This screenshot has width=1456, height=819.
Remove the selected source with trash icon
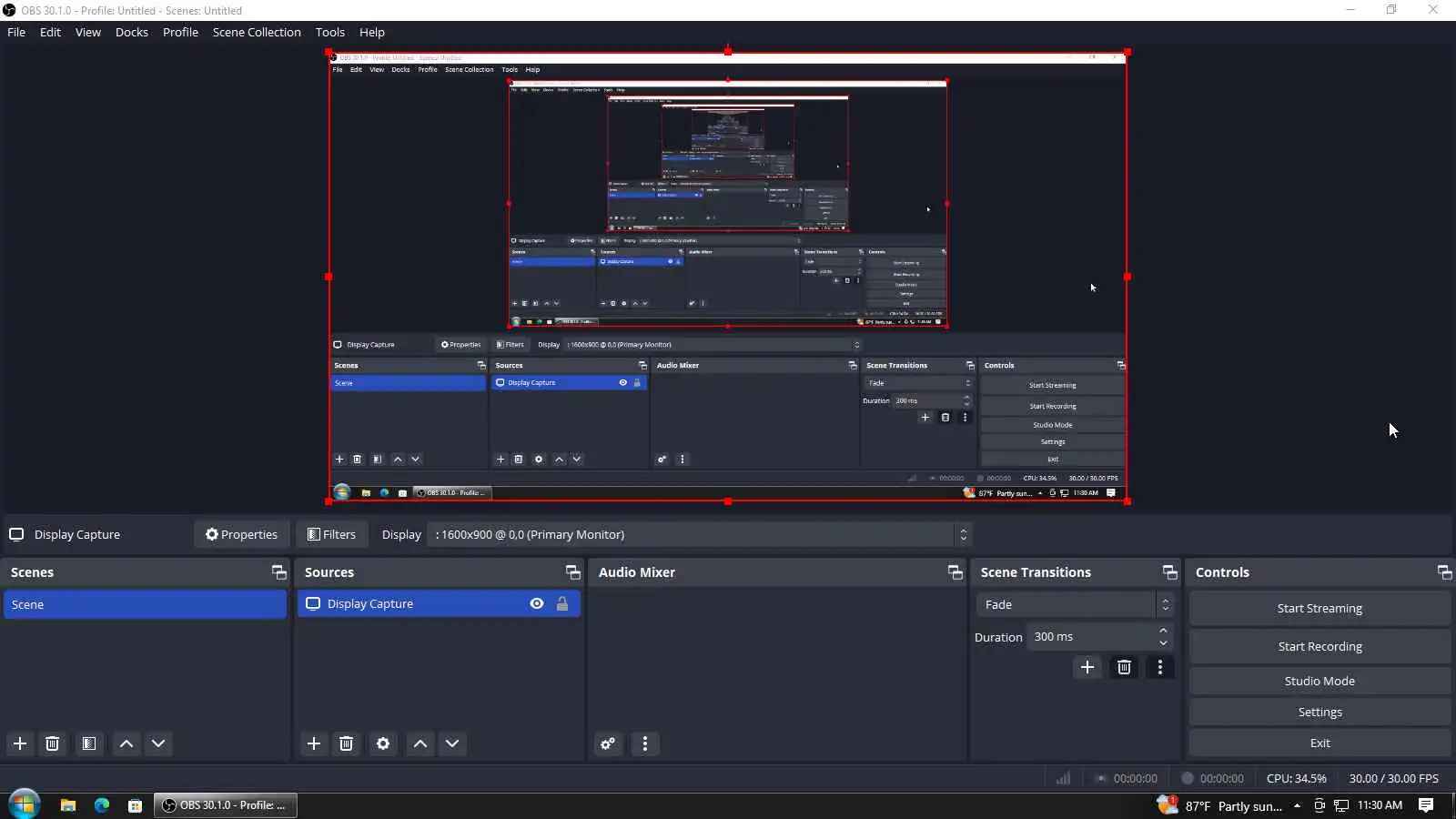point(347,743)
